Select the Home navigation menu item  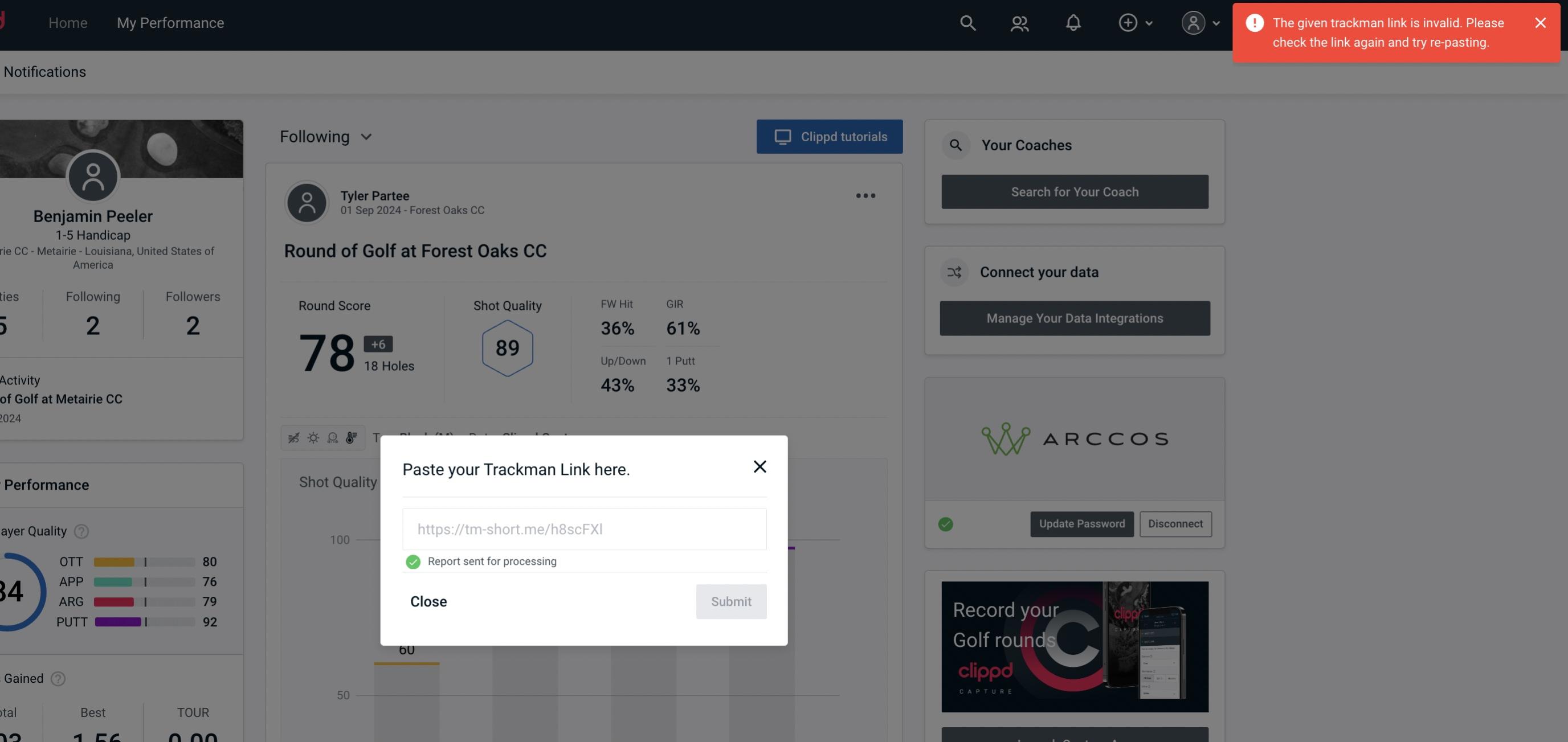point(68,22)
